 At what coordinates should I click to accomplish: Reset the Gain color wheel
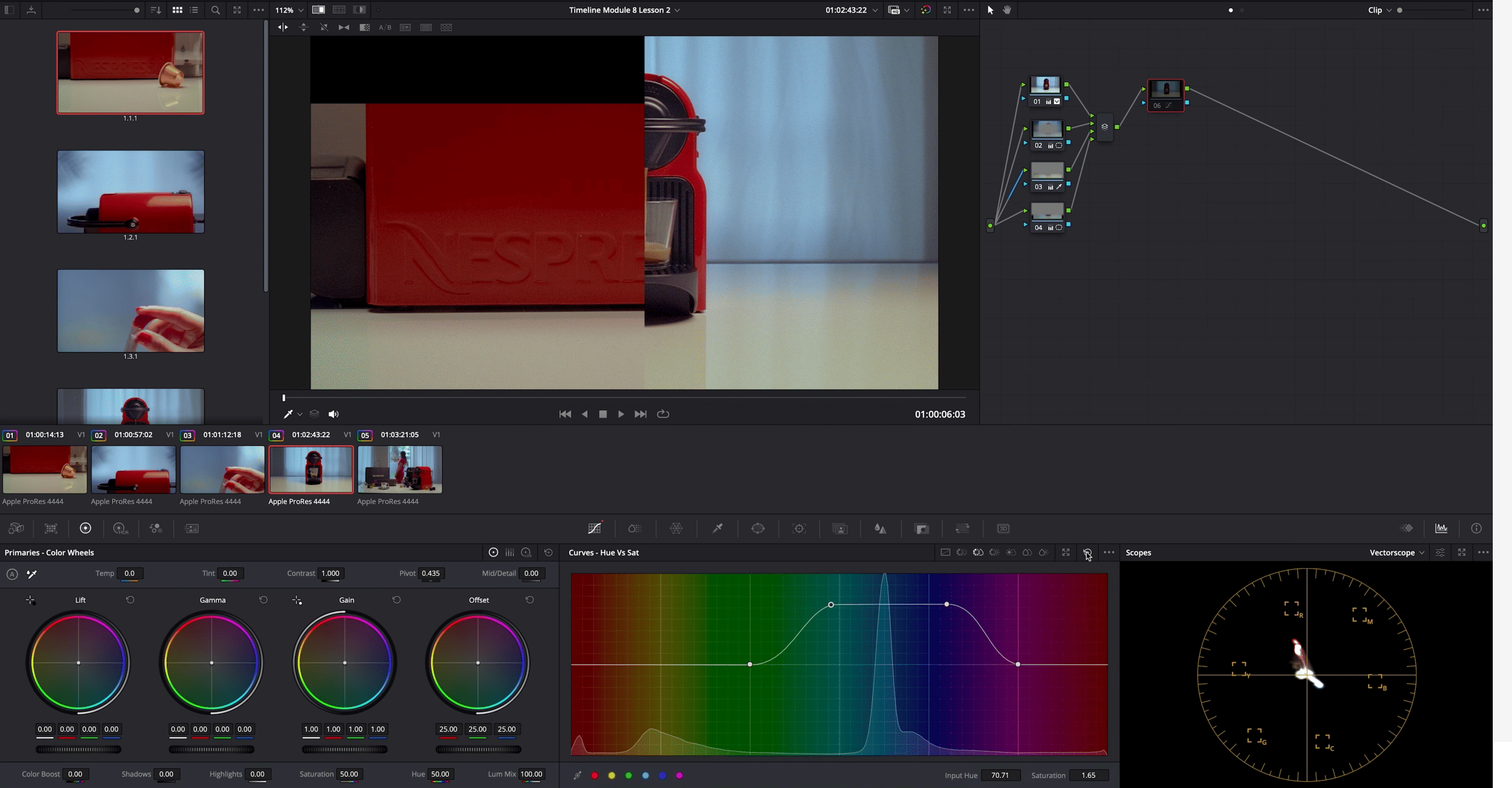396,600
